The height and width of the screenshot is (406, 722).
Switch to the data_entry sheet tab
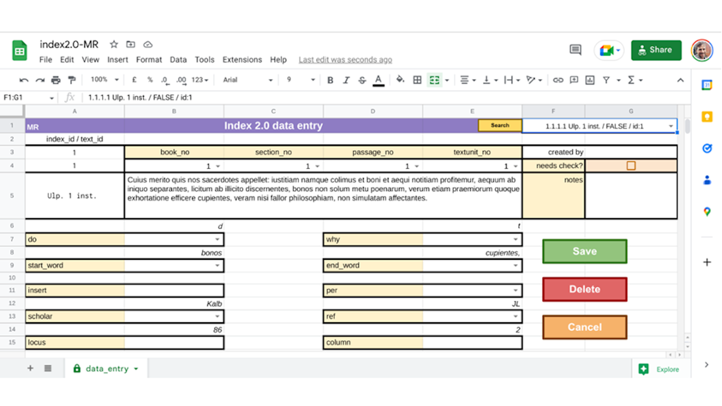pos(107,369)
